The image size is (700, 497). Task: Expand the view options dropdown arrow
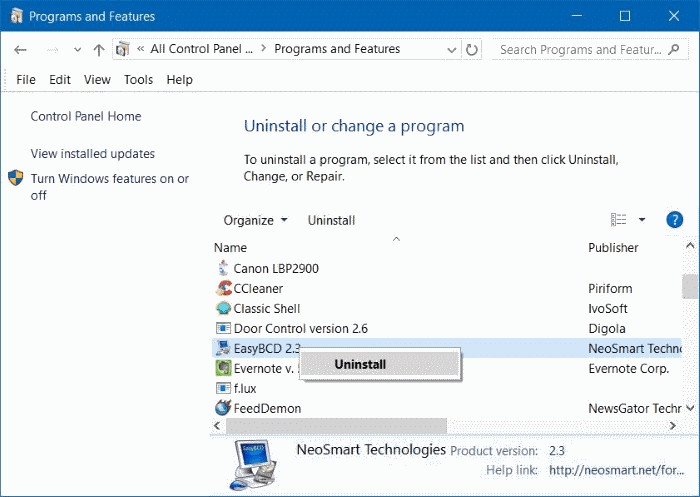(x=641, y=220)
